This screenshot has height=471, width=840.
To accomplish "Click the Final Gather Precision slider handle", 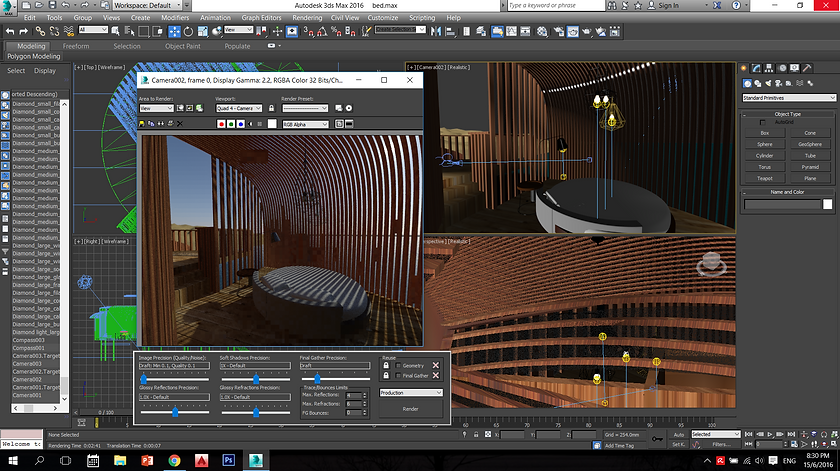I will [317, 379].
